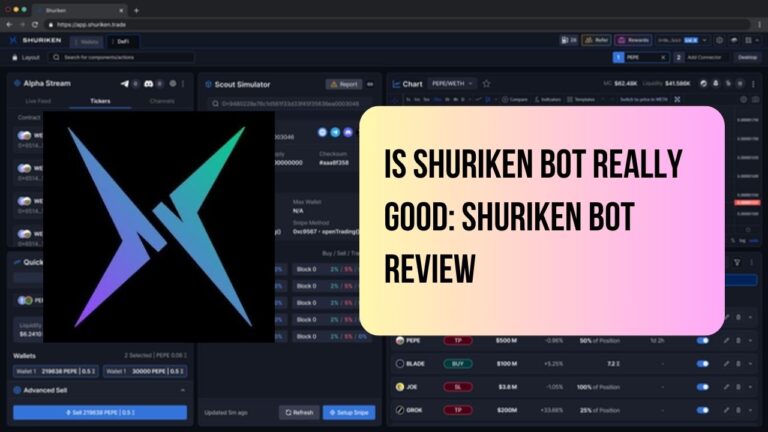Click the Scout Simulator more options icon
The width and height of the screenshot is (768, 432).
[x=370, y=84]
